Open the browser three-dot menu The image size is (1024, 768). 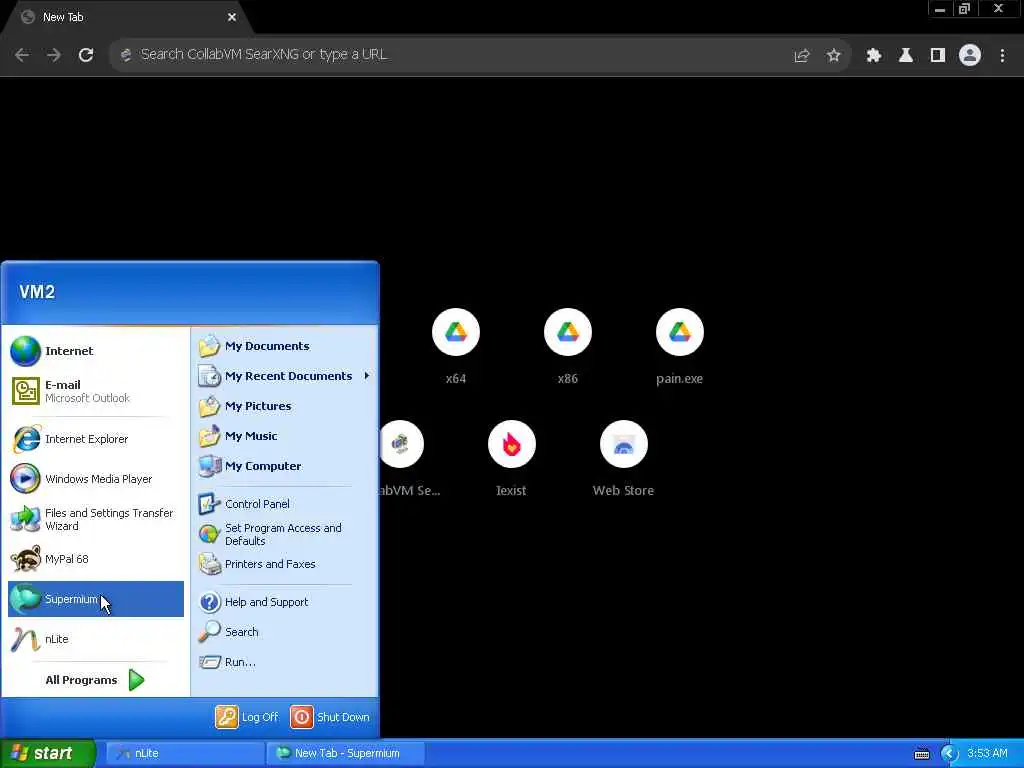[x=1002, y=56]
